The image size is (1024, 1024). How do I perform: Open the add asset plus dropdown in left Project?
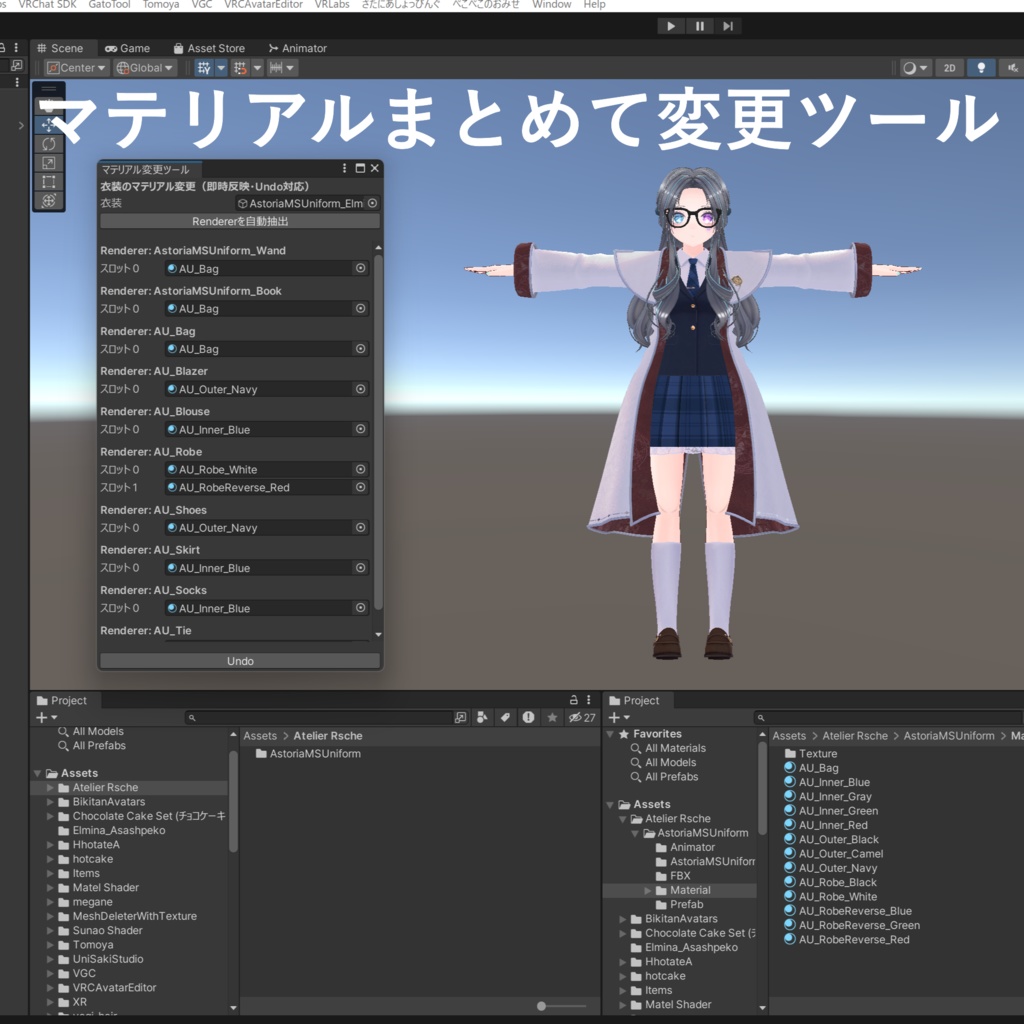[x=46, y=718]
